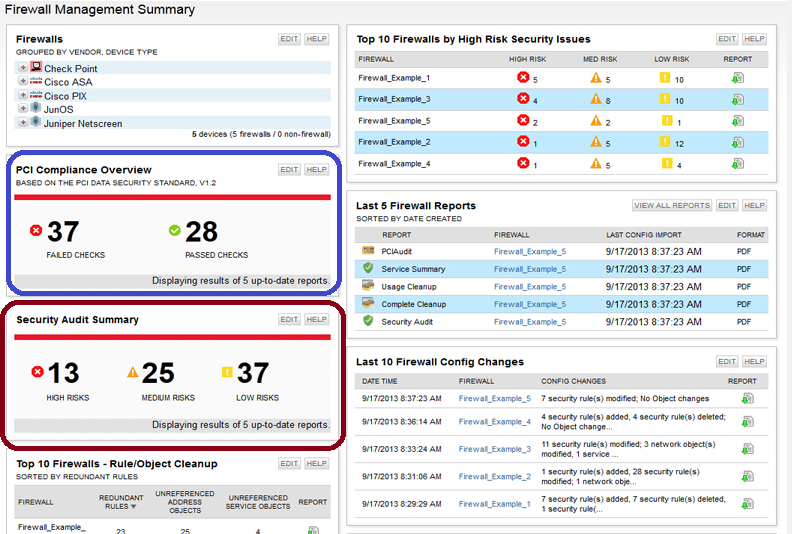Viewport: 792px width, 534px height.
Task: Open Firewall_Example_5 link in Usage Cleanup row
Action: coord(530,287)
